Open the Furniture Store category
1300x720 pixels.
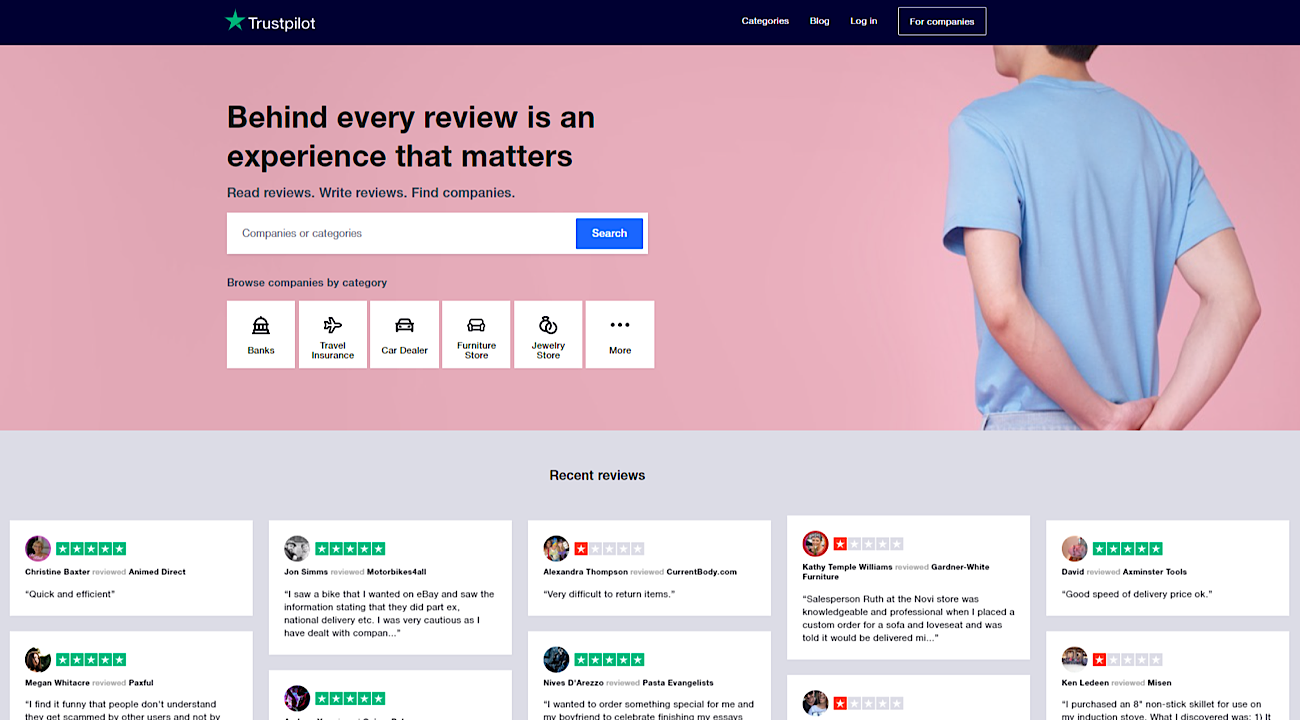[476, 334]
